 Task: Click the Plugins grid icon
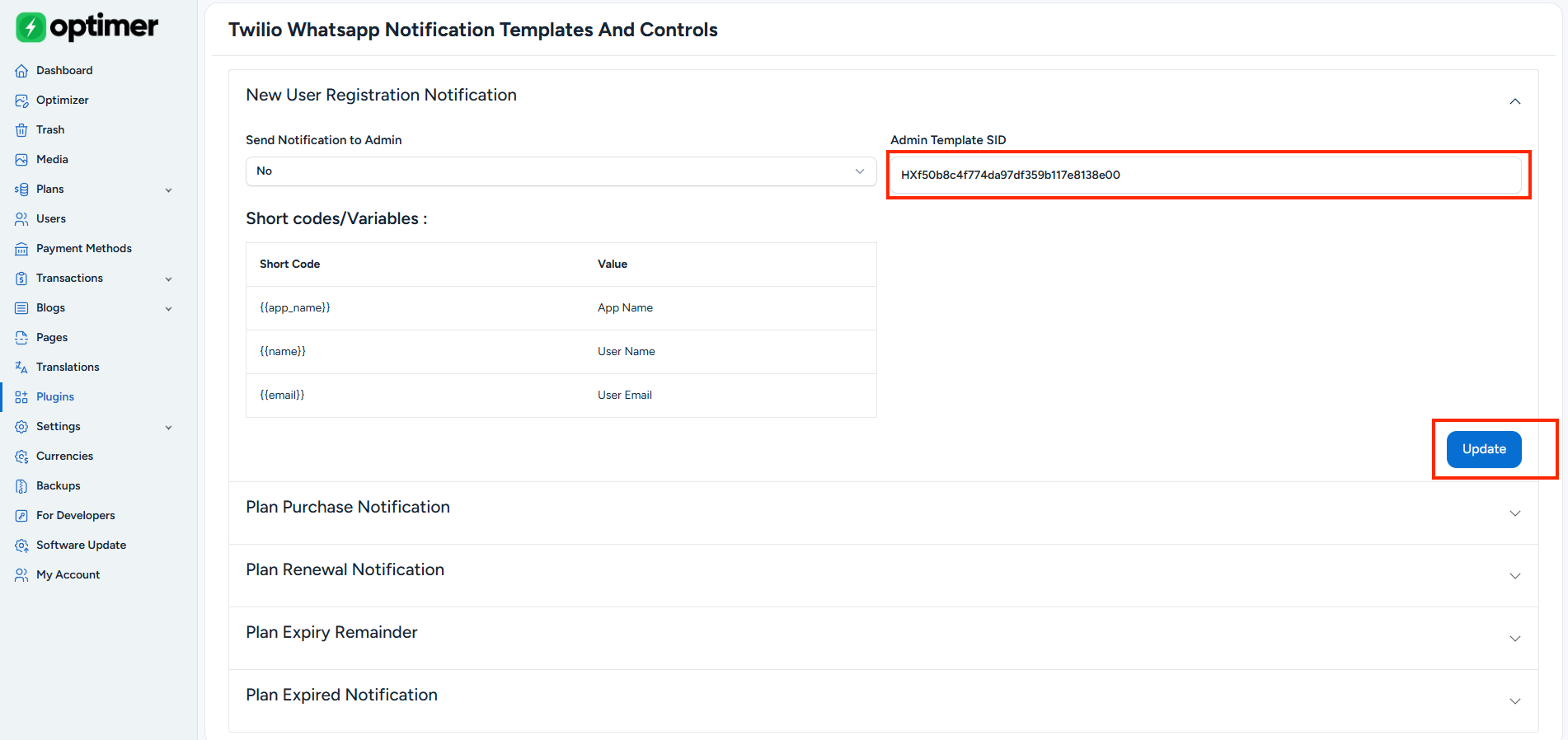[x=21, y=397]
